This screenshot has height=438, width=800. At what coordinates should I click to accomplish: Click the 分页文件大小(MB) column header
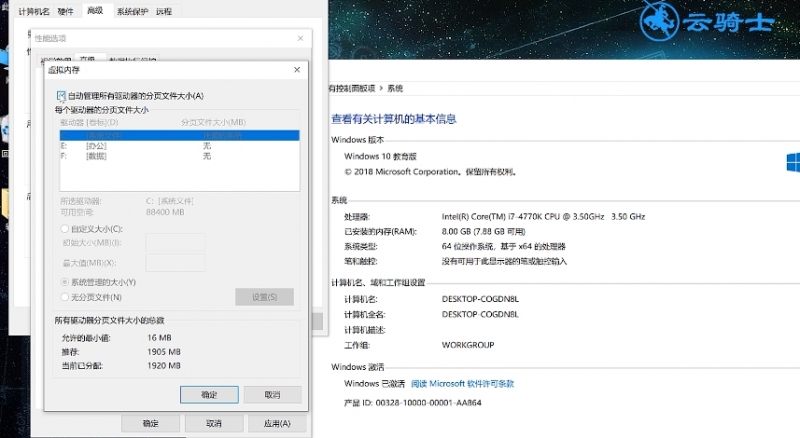pyautogui.click(x=213, y=122)
